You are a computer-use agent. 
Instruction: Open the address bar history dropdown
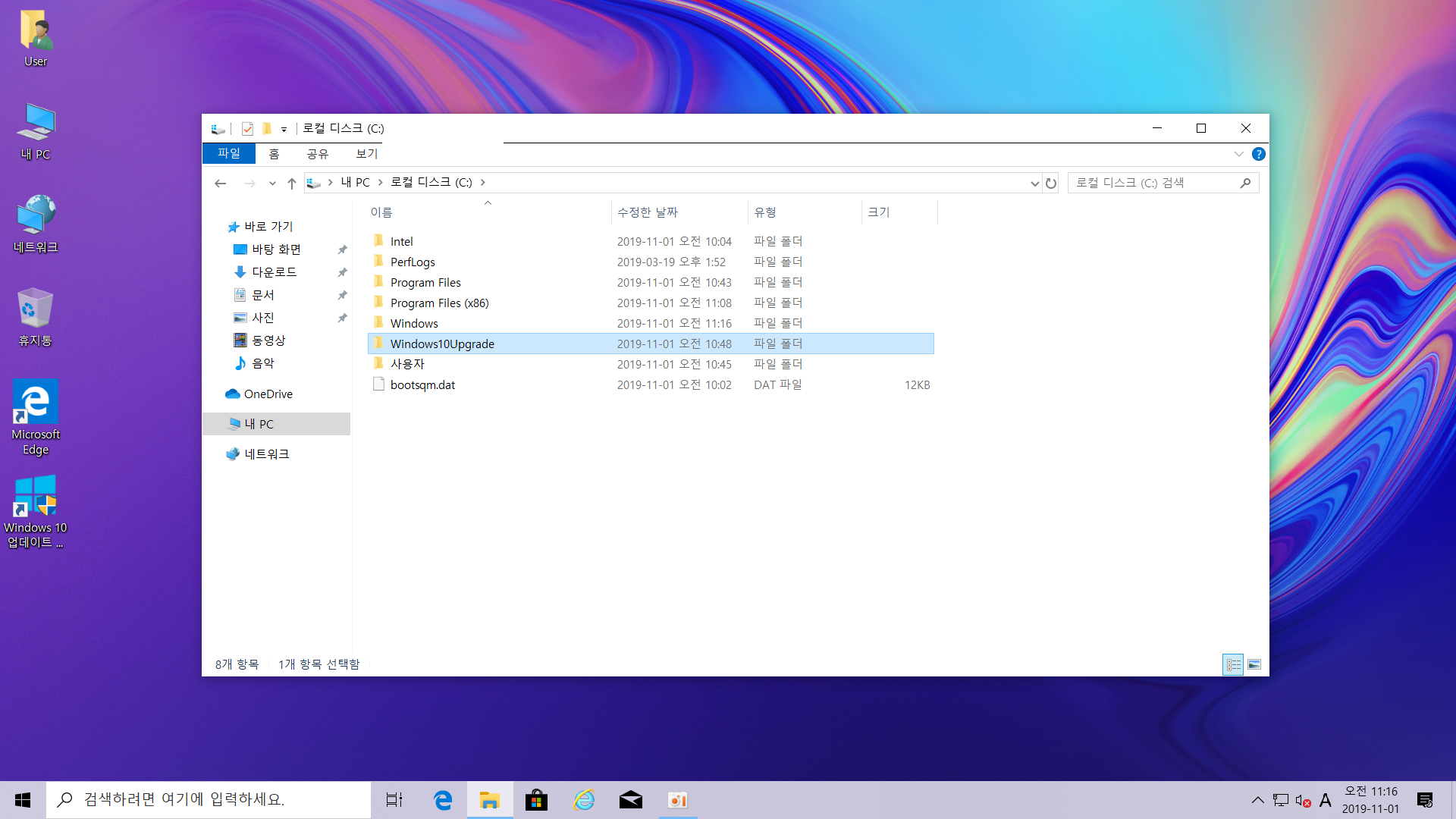[x=1034, y=184]
